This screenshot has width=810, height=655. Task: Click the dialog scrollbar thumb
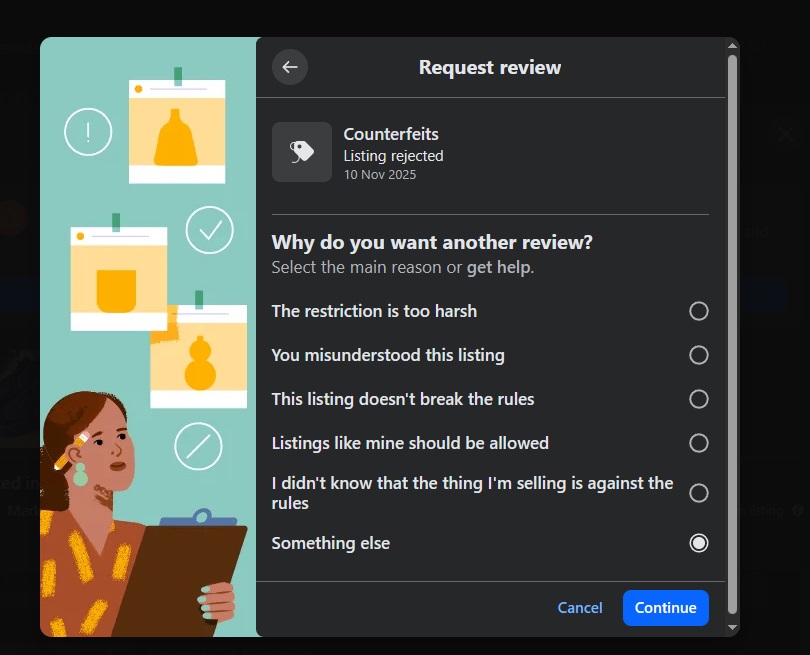(x=732, y=334)
